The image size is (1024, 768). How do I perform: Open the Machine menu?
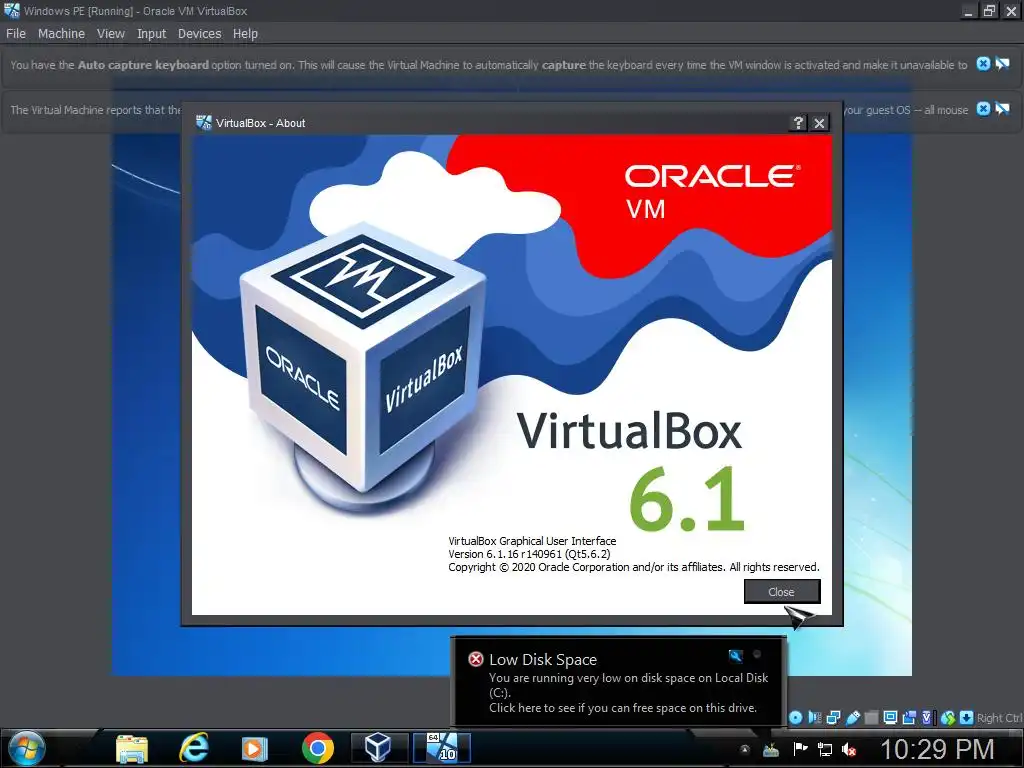coord(61,33)
